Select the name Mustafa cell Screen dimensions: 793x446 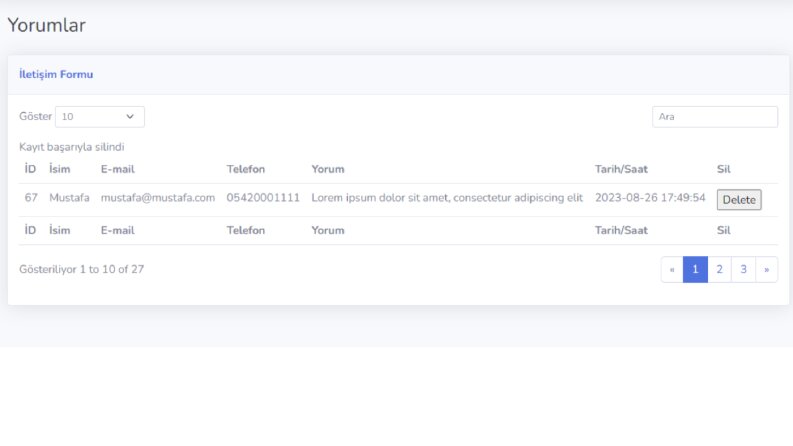(69, 198)
